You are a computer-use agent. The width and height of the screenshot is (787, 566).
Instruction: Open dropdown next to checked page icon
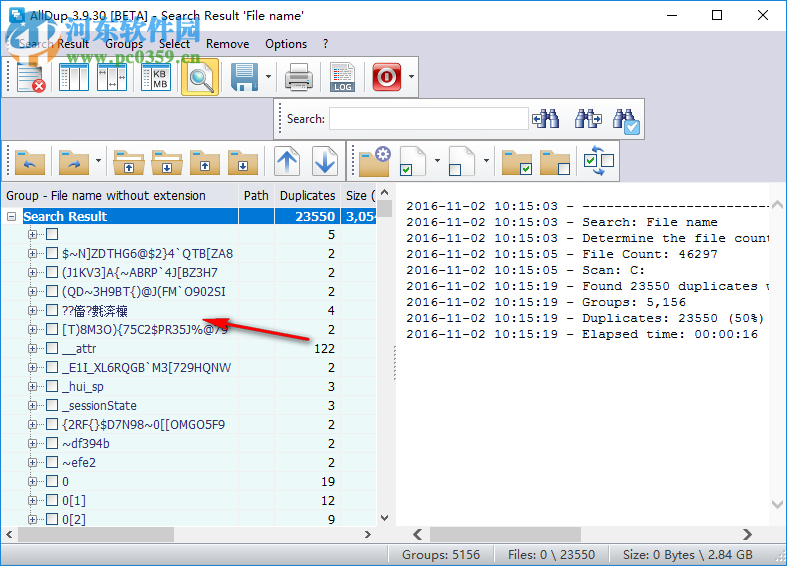tap(437, 161)
